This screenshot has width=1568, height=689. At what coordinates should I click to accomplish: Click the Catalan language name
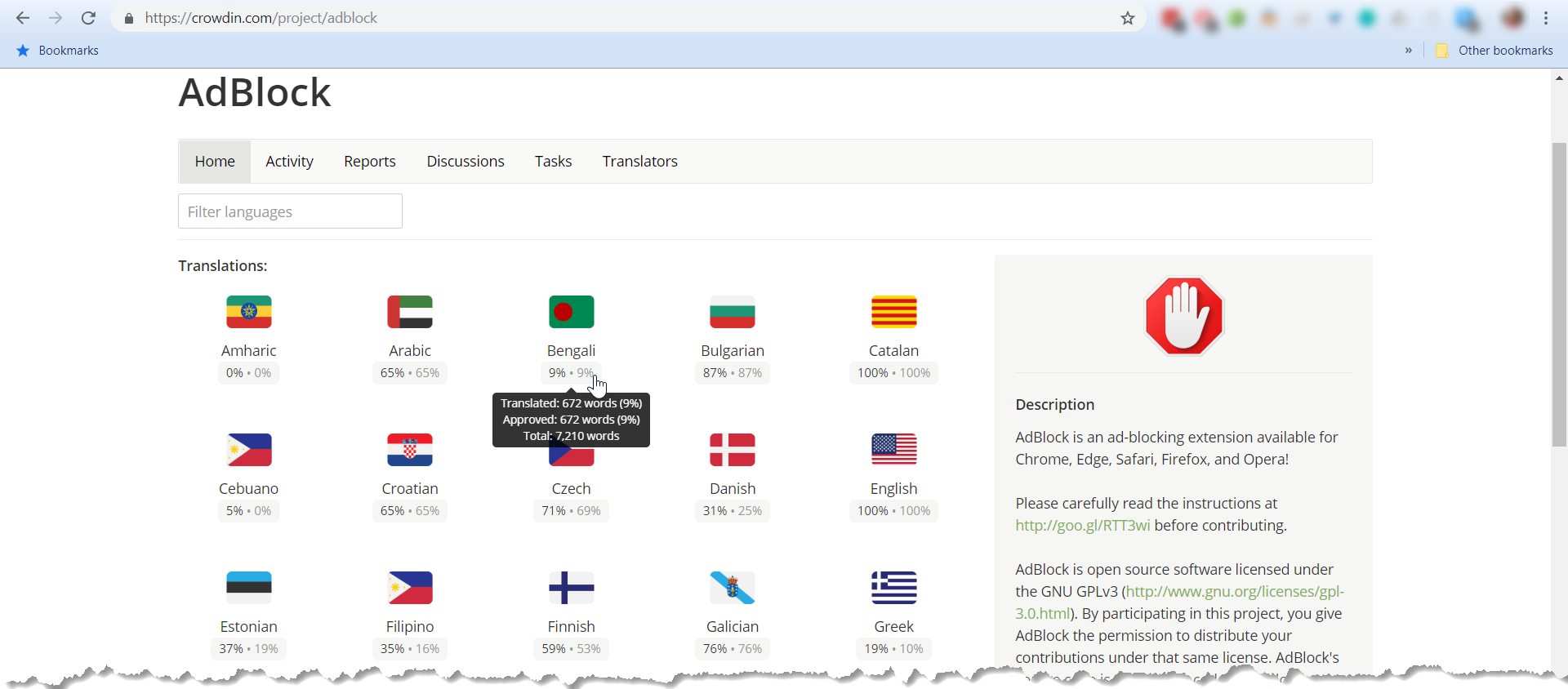point(894,350)
